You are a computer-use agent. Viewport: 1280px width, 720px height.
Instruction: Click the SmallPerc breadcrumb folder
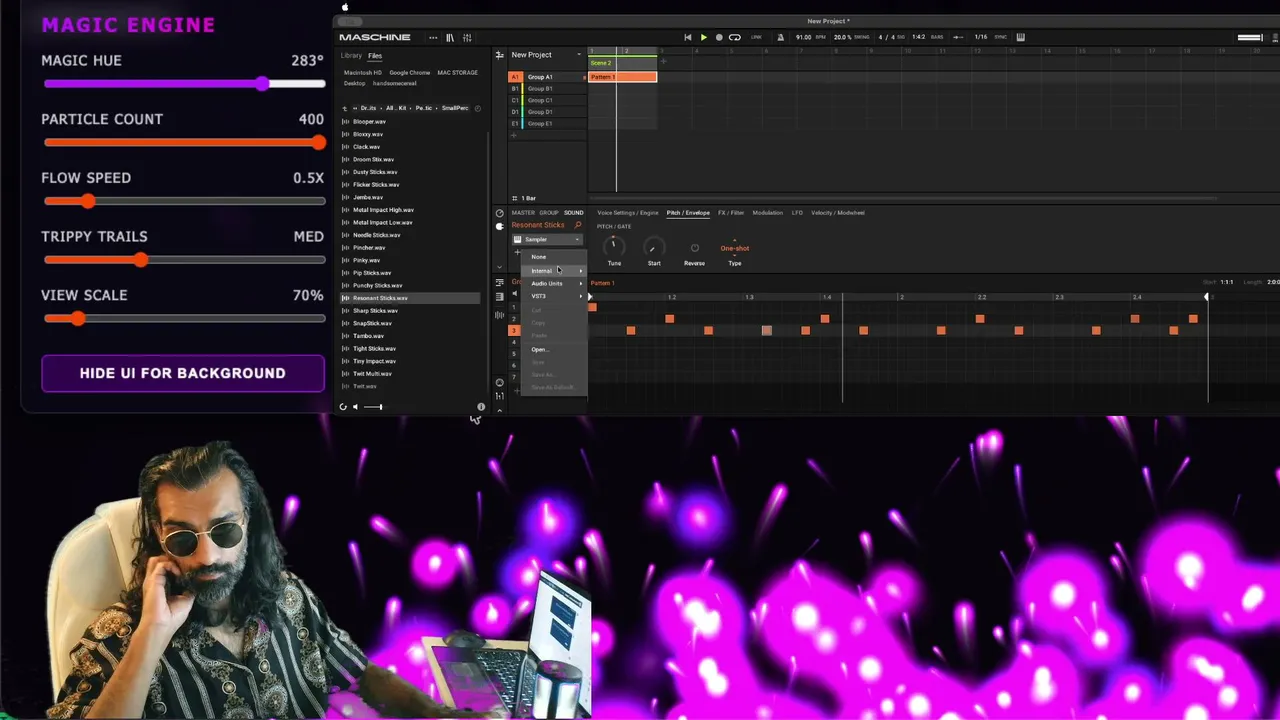point(455,108)
